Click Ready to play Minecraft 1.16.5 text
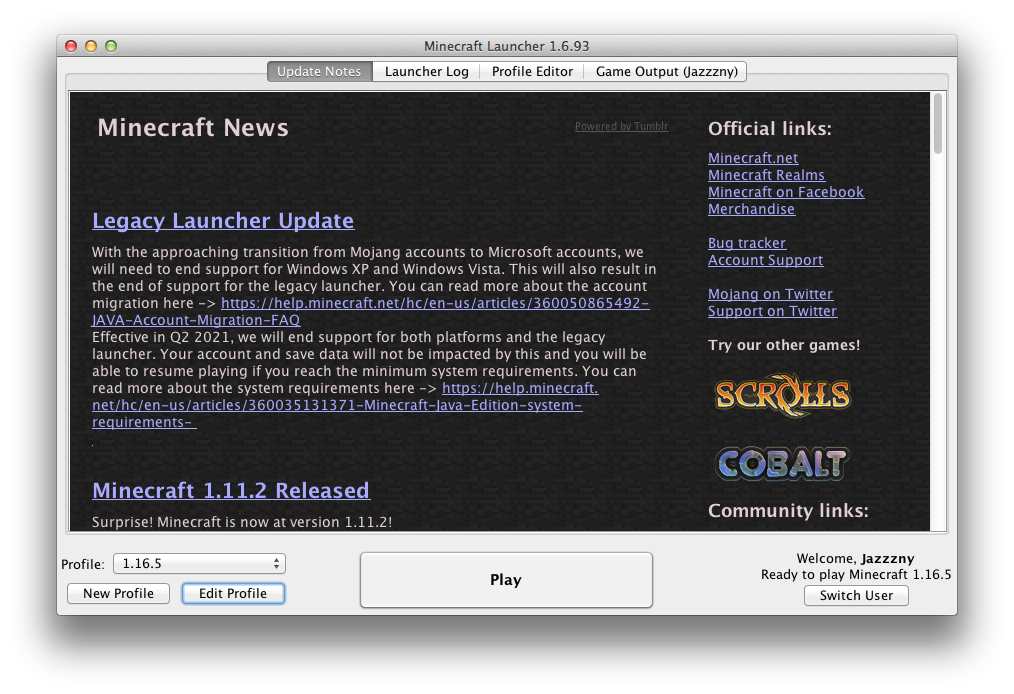This screenshot has height=694, width=1014. click(x=856, y=574)
